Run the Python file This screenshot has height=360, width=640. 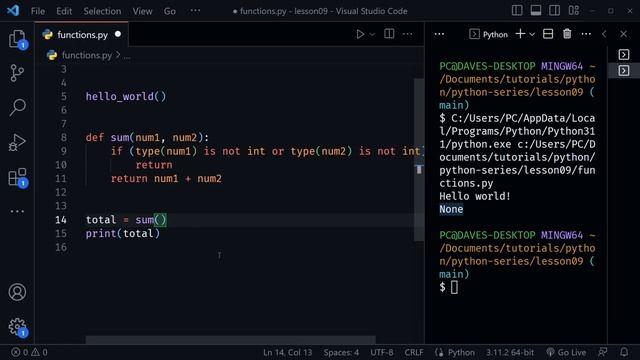360,34
